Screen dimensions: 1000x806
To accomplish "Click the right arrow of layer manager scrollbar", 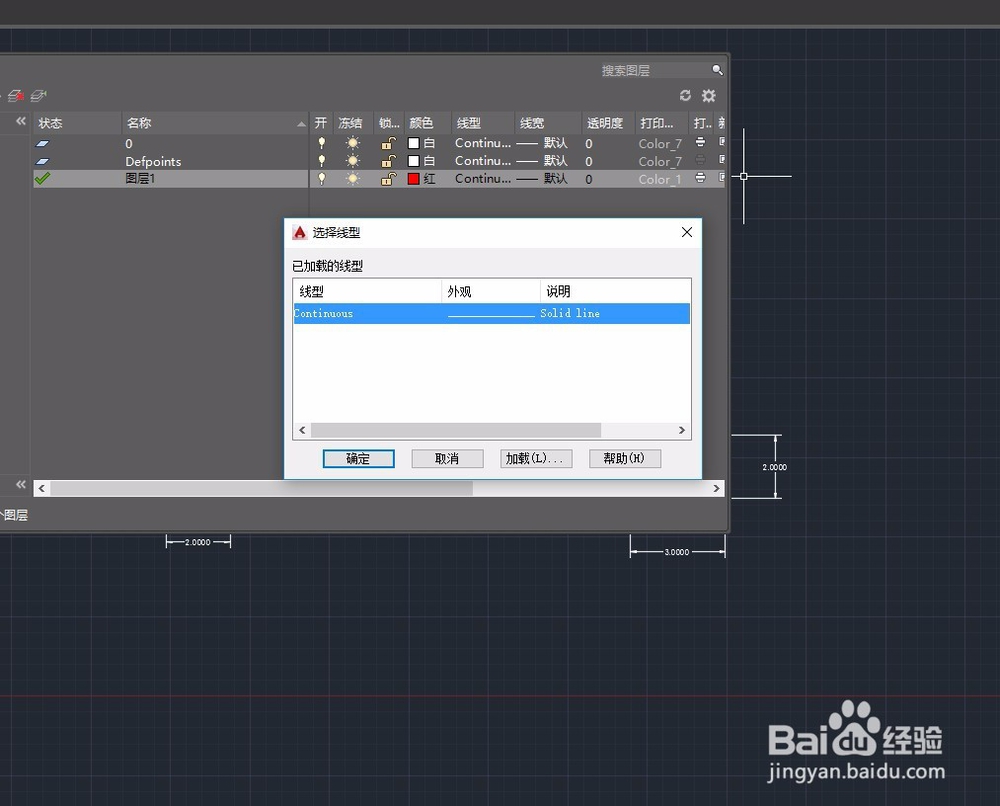I will [716, 488].
